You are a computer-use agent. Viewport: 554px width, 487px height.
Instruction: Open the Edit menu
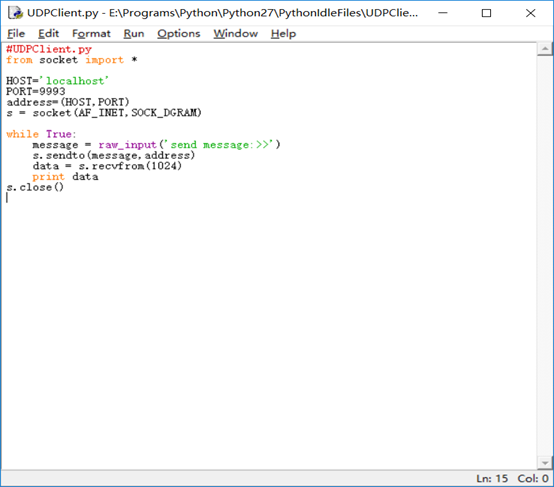48,34
